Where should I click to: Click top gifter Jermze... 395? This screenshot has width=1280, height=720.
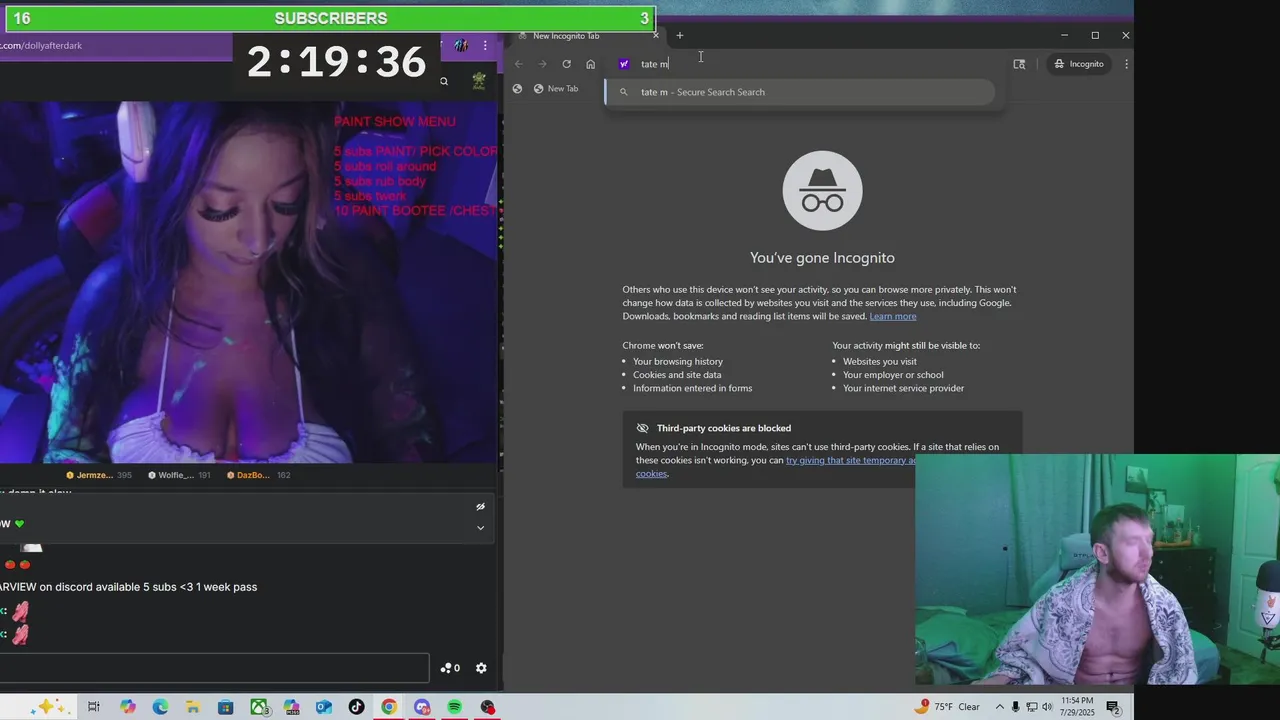click(x=99, y=475)
